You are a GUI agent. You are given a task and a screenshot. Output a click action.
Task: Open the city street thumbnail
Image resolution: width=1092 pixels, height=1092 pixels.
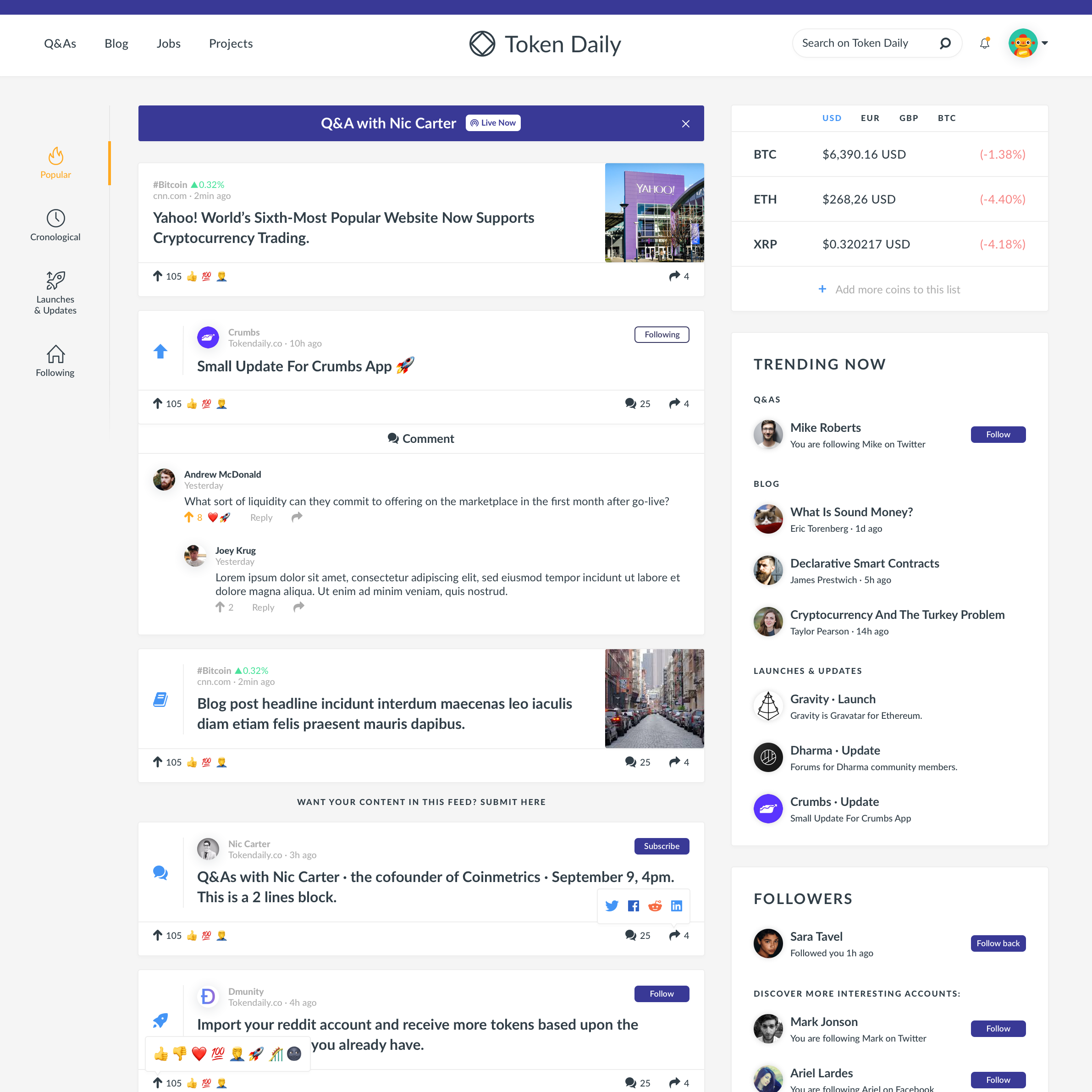655,699
